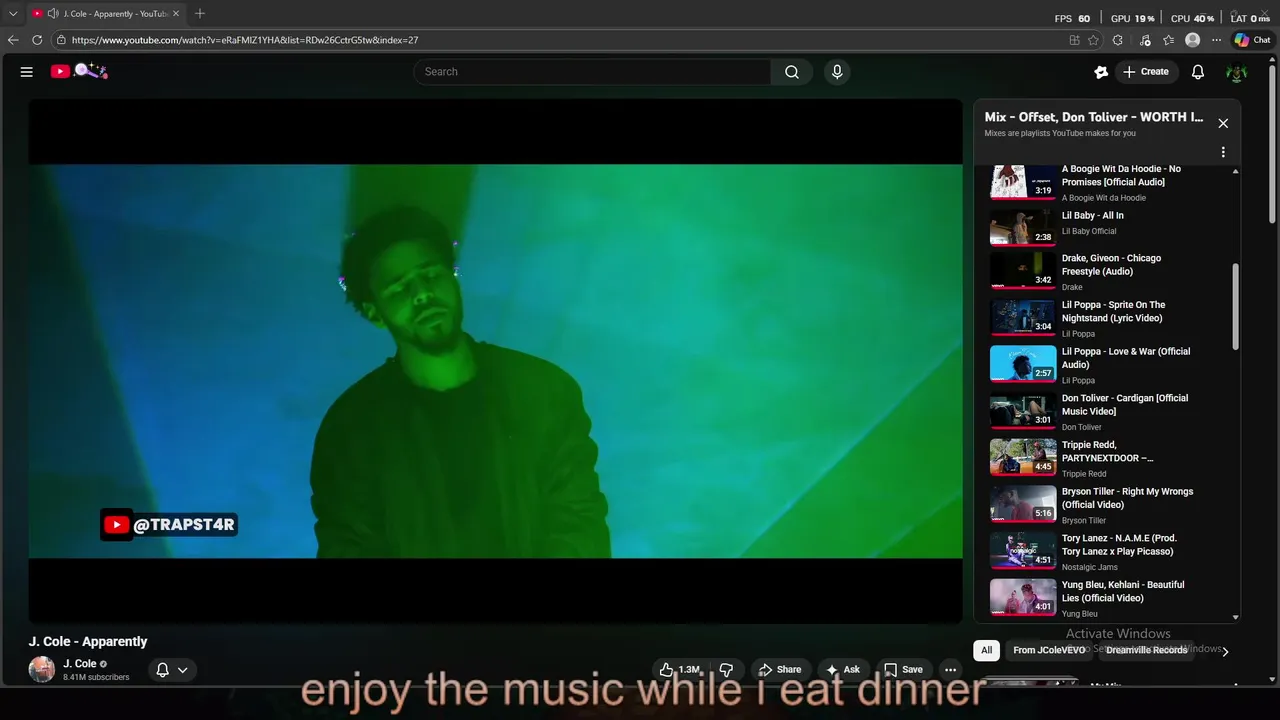Viewport: 1280px width, 720px height.
Task: Open more actions three dots under video
Action: pos(951,670)
